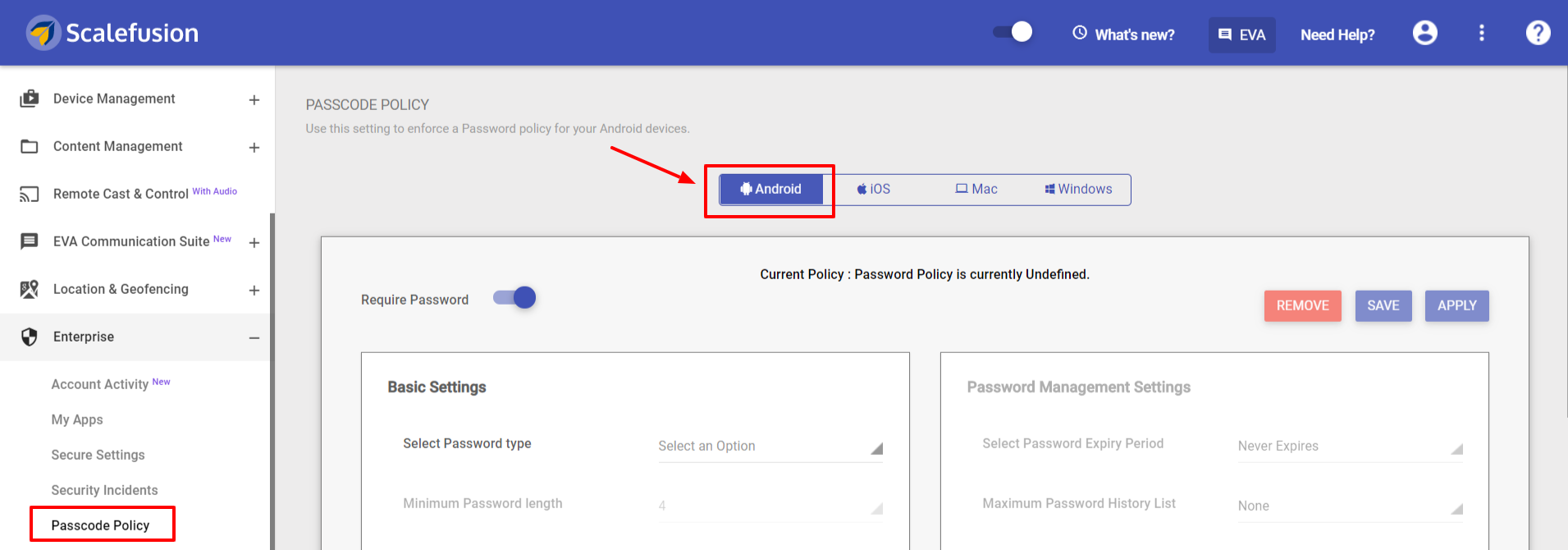Click the Scalefusion logo icon
This screenshot has width=1568, height=550.
43,33
